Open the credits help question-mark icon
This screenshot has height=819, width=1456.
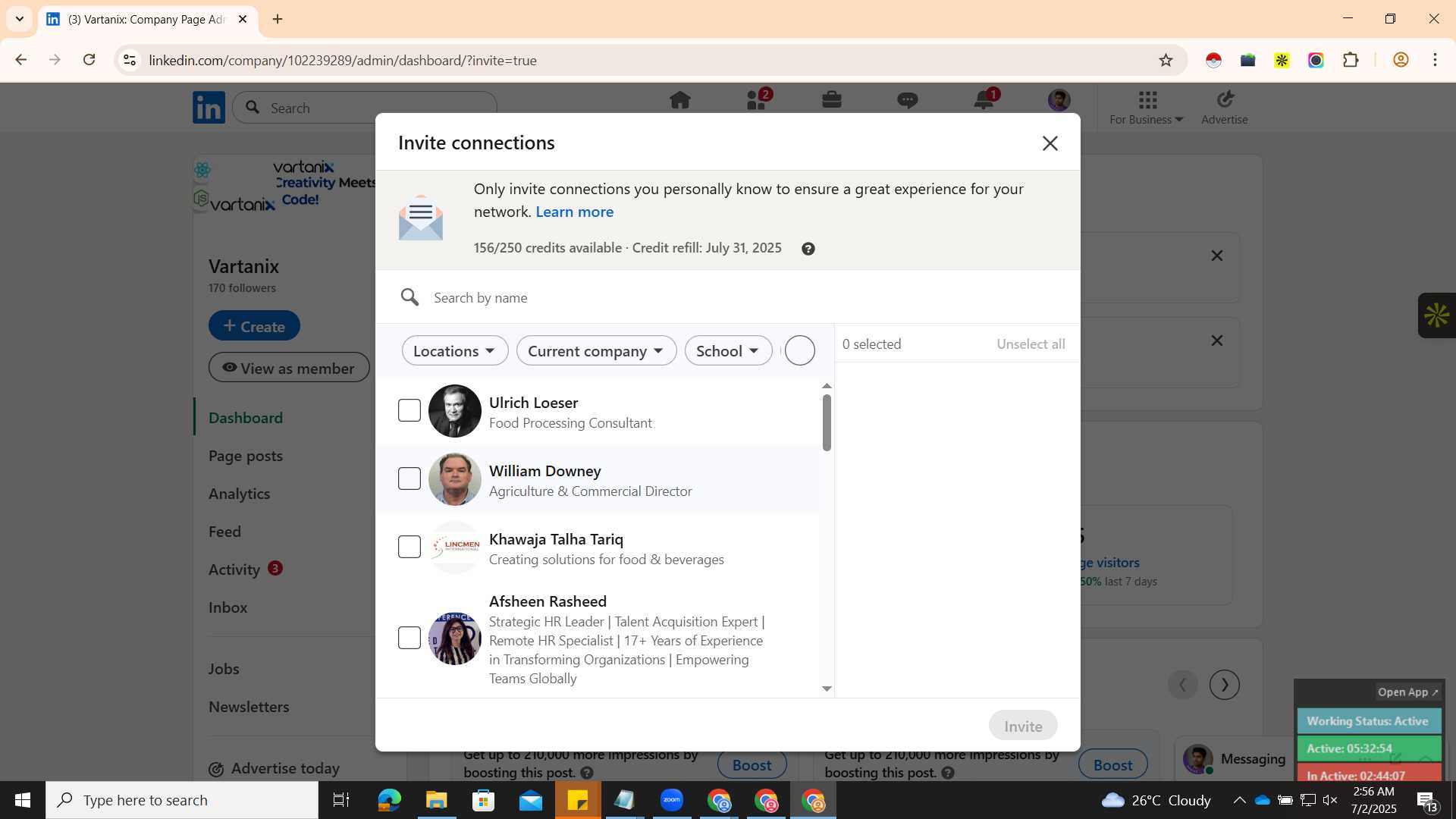[808, 249]
